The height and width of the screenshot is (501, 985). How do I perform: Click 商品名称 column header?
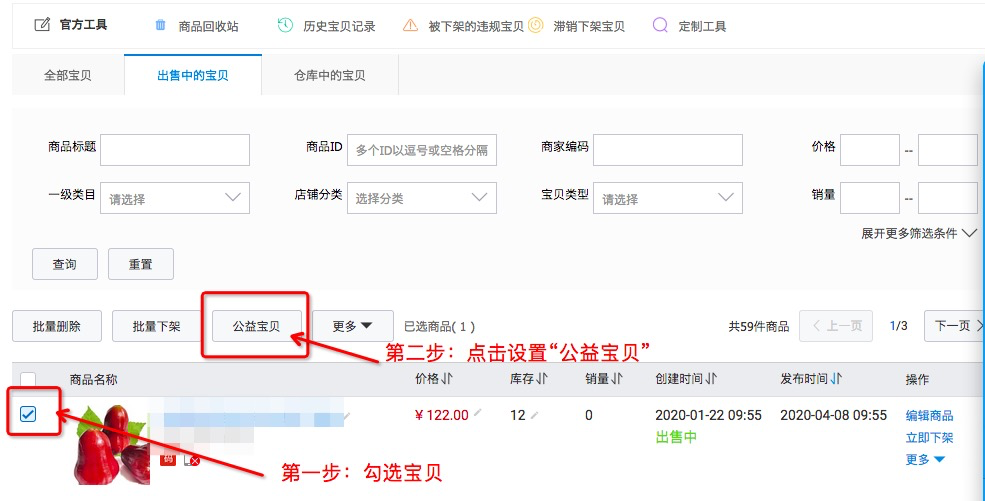pyautogui.click(x=93, y=379)
